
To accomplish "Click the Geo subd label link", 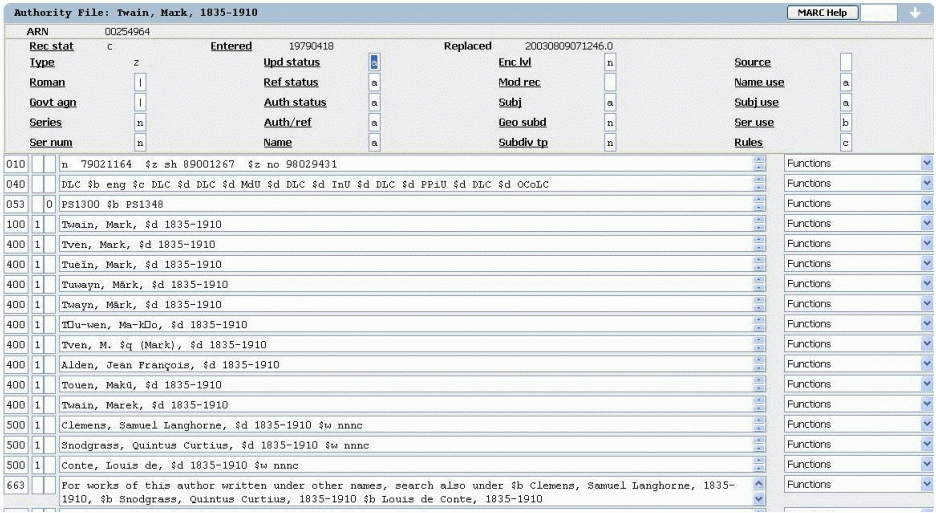I will pyautogui.click(x=521, y=122).
